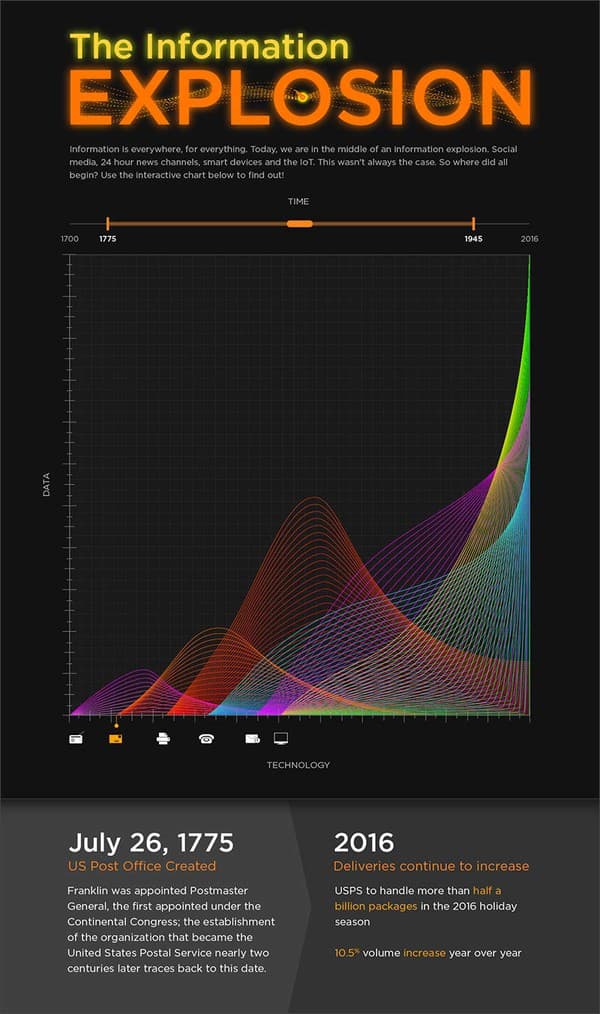This screenshot has width=600, height=1014.
Task: Choose the telephone technology icon
Action: [x=206, y=739]
